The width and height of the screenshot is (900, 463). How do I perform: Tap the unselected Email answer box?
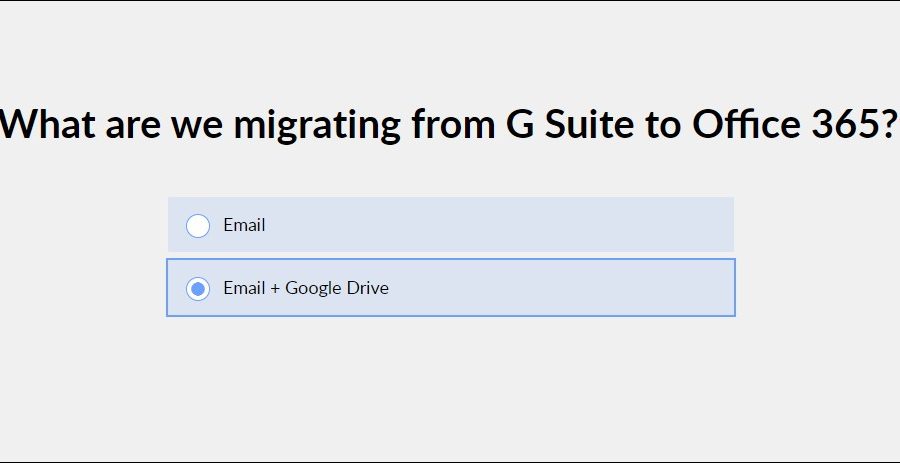click(450, 225)
